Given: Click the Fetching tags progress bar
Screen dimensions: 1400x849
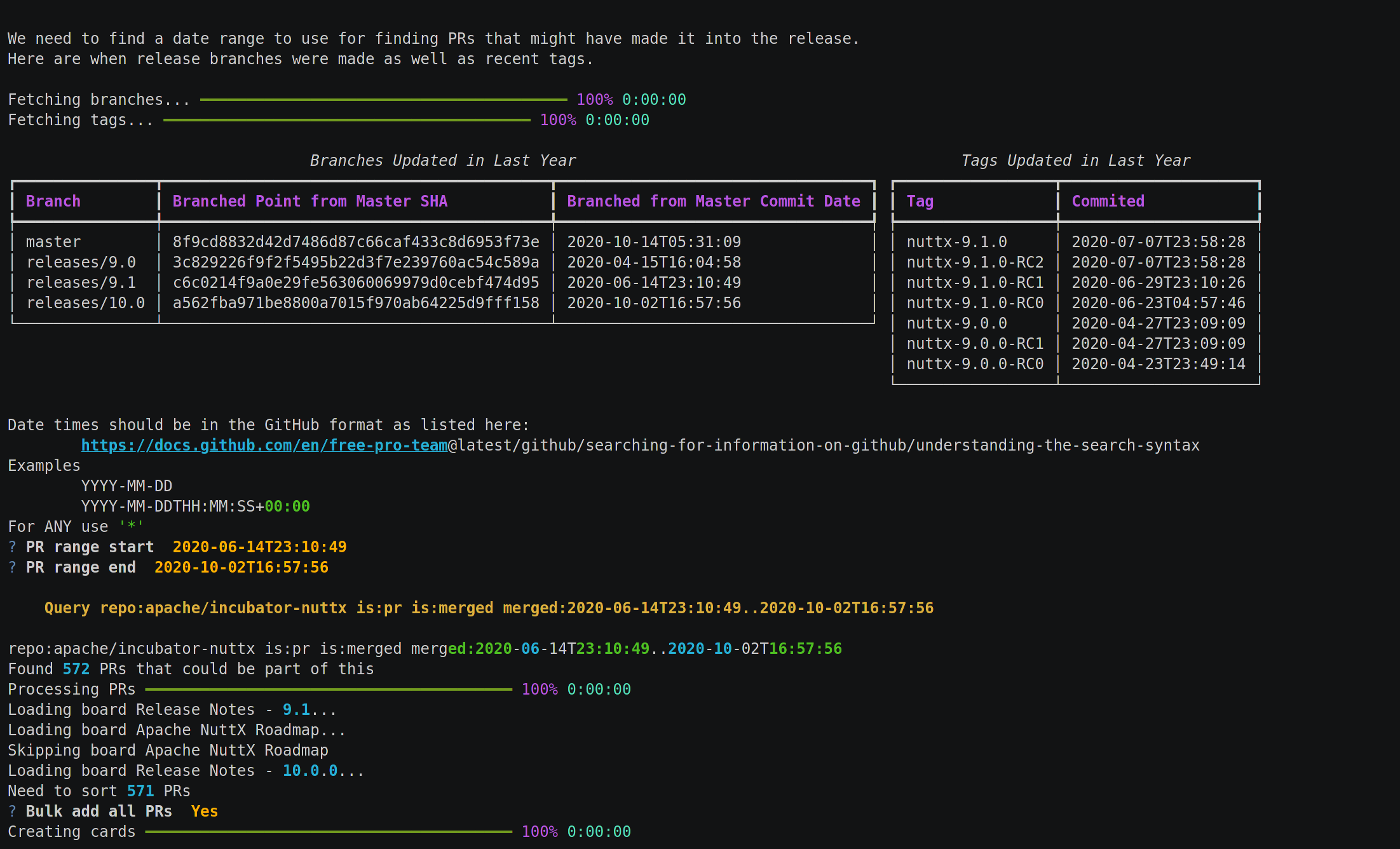Looking at the screenshot, I should 346,120.
